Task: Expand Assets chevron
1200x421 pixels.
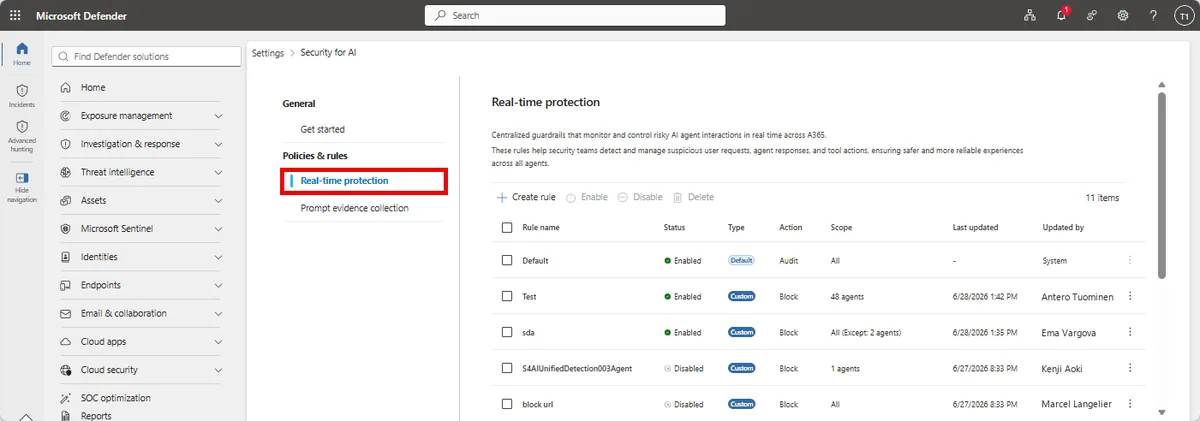Action: tap(219, 201)
